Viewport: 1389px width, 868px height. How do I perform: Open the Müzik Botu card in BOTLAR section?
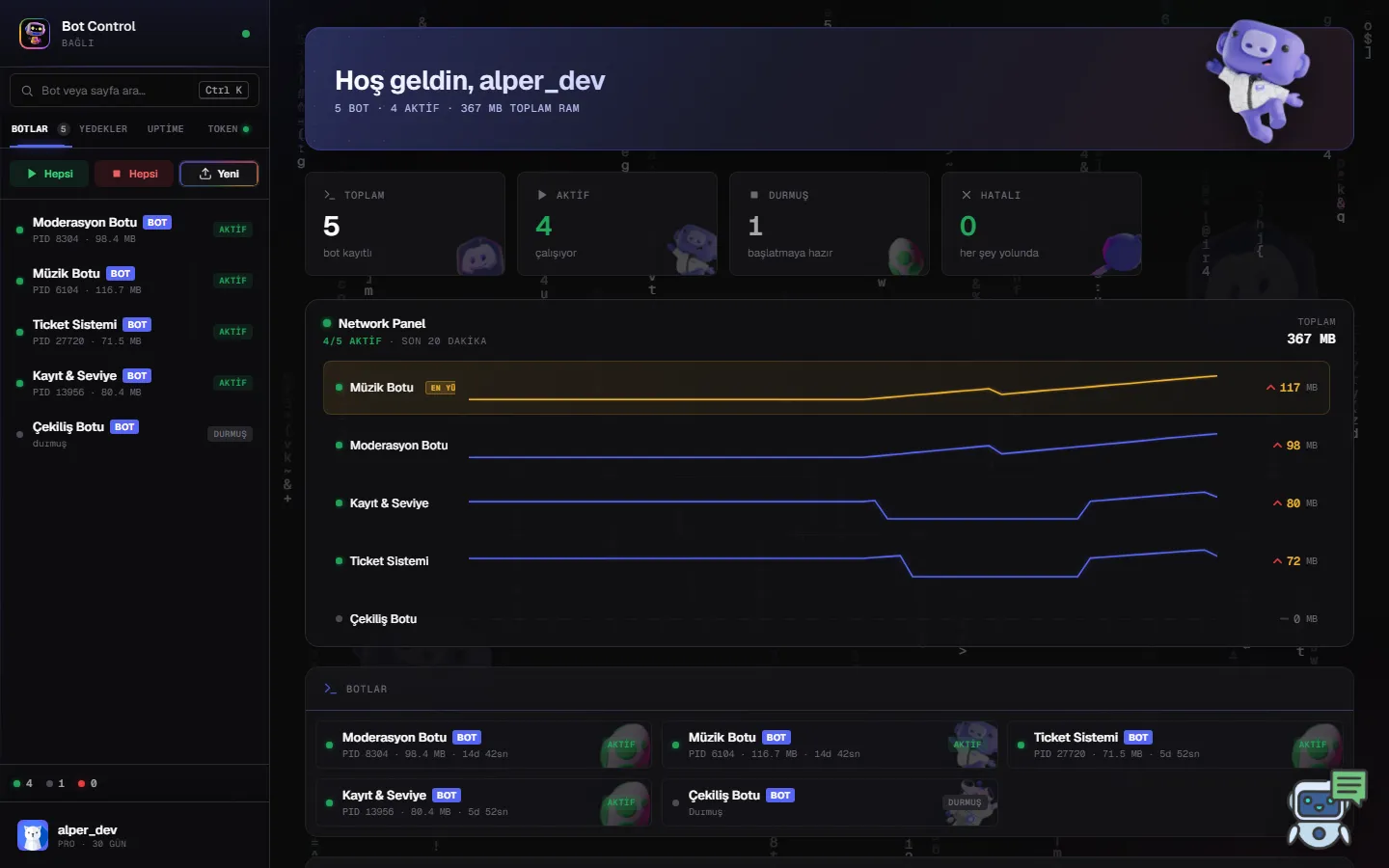pos(830,745)
